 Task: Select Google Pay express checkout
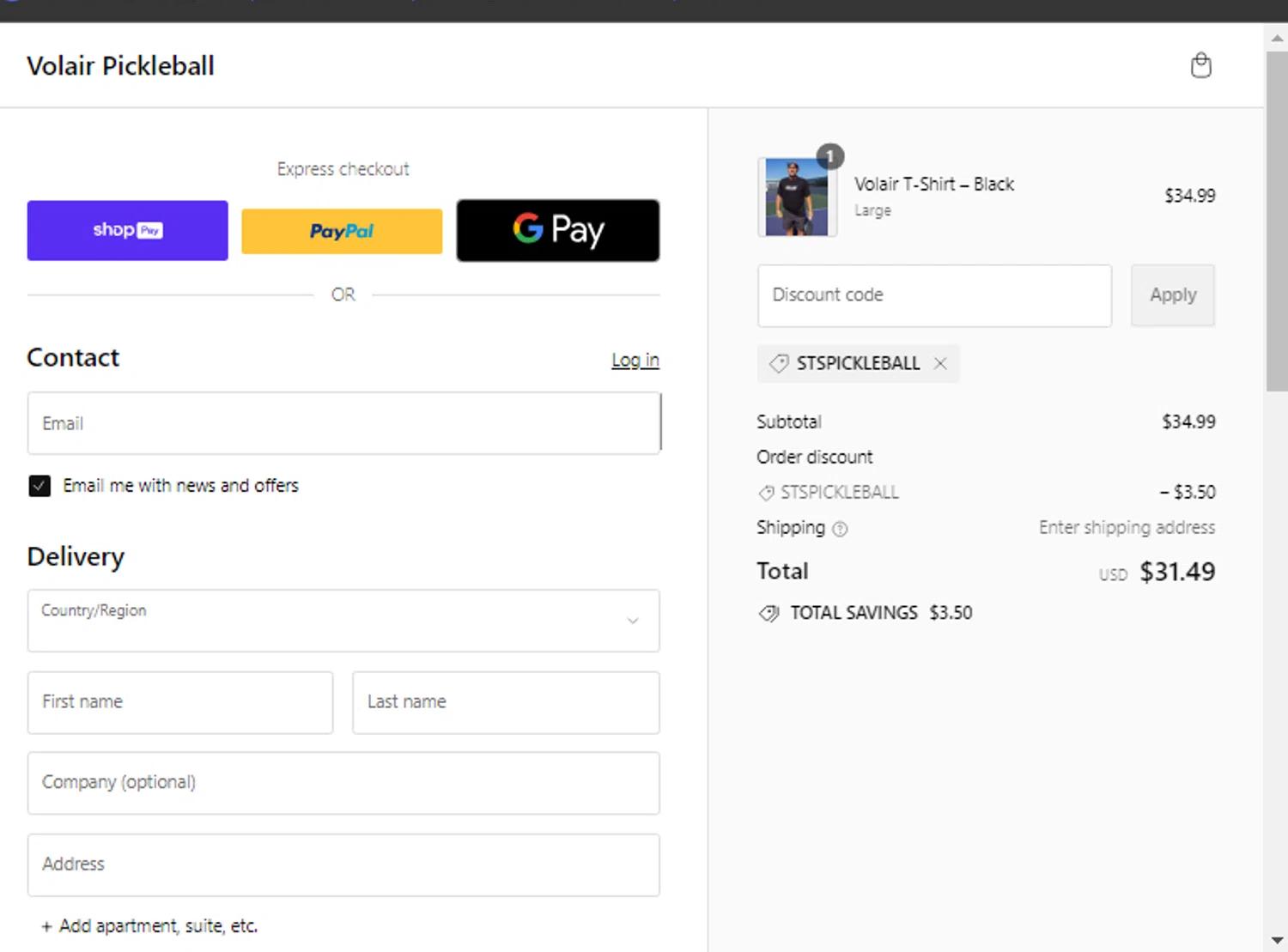558,230
